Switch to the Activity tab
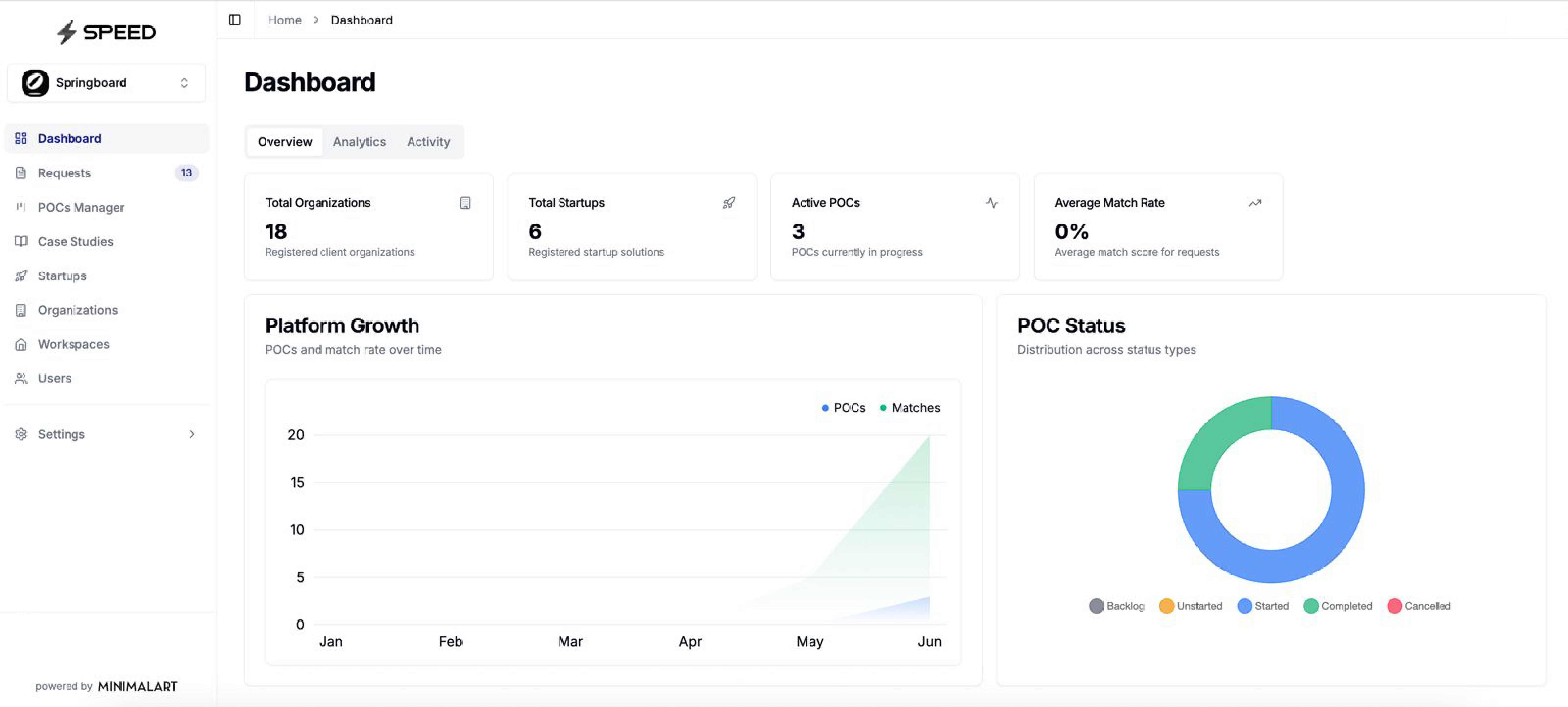1568x707 pixels. [x=429, y=142]
